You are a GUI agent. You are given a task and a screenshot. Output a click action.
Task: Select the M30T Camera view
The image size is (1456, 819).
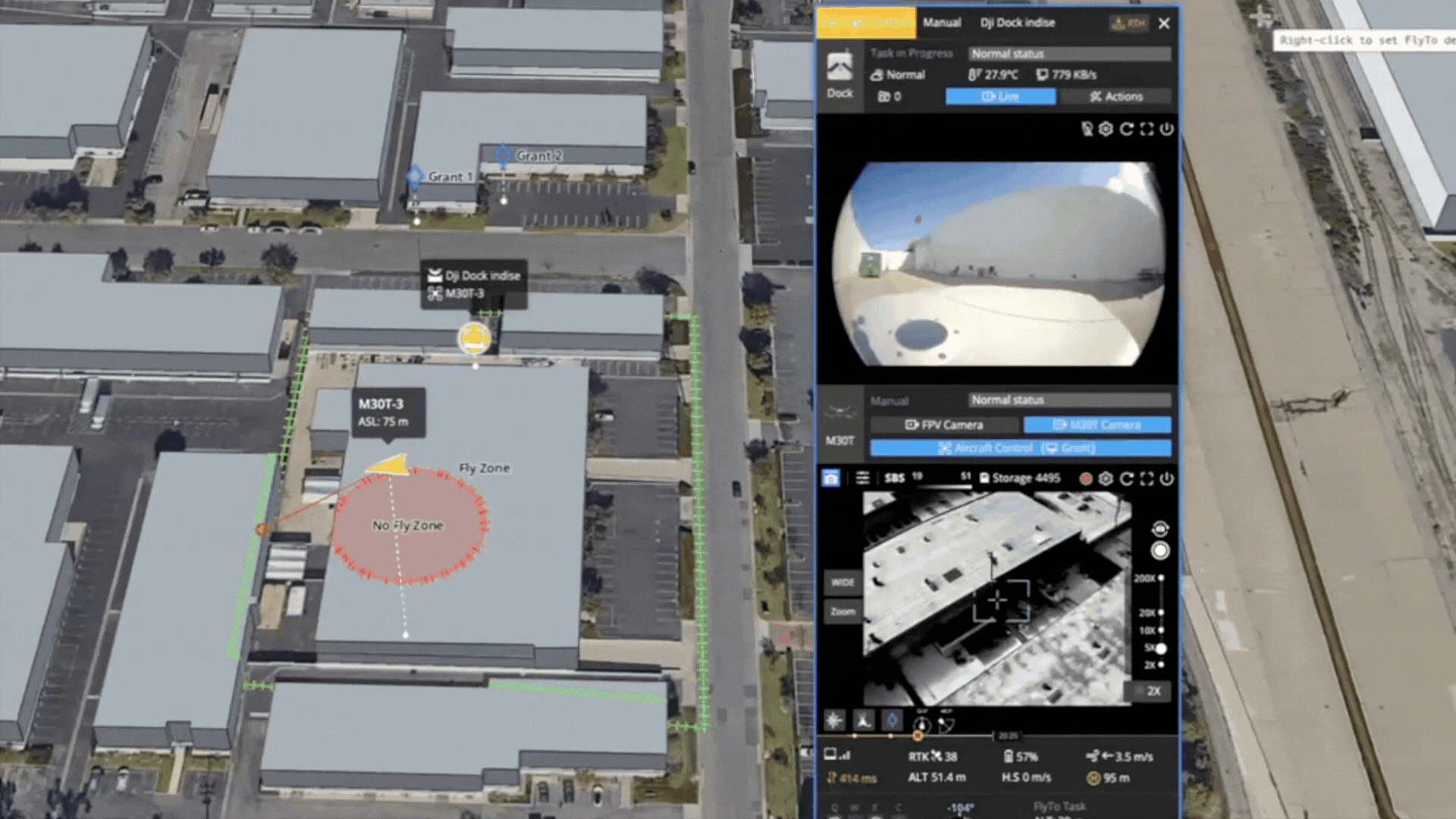tap(1097, 425)
